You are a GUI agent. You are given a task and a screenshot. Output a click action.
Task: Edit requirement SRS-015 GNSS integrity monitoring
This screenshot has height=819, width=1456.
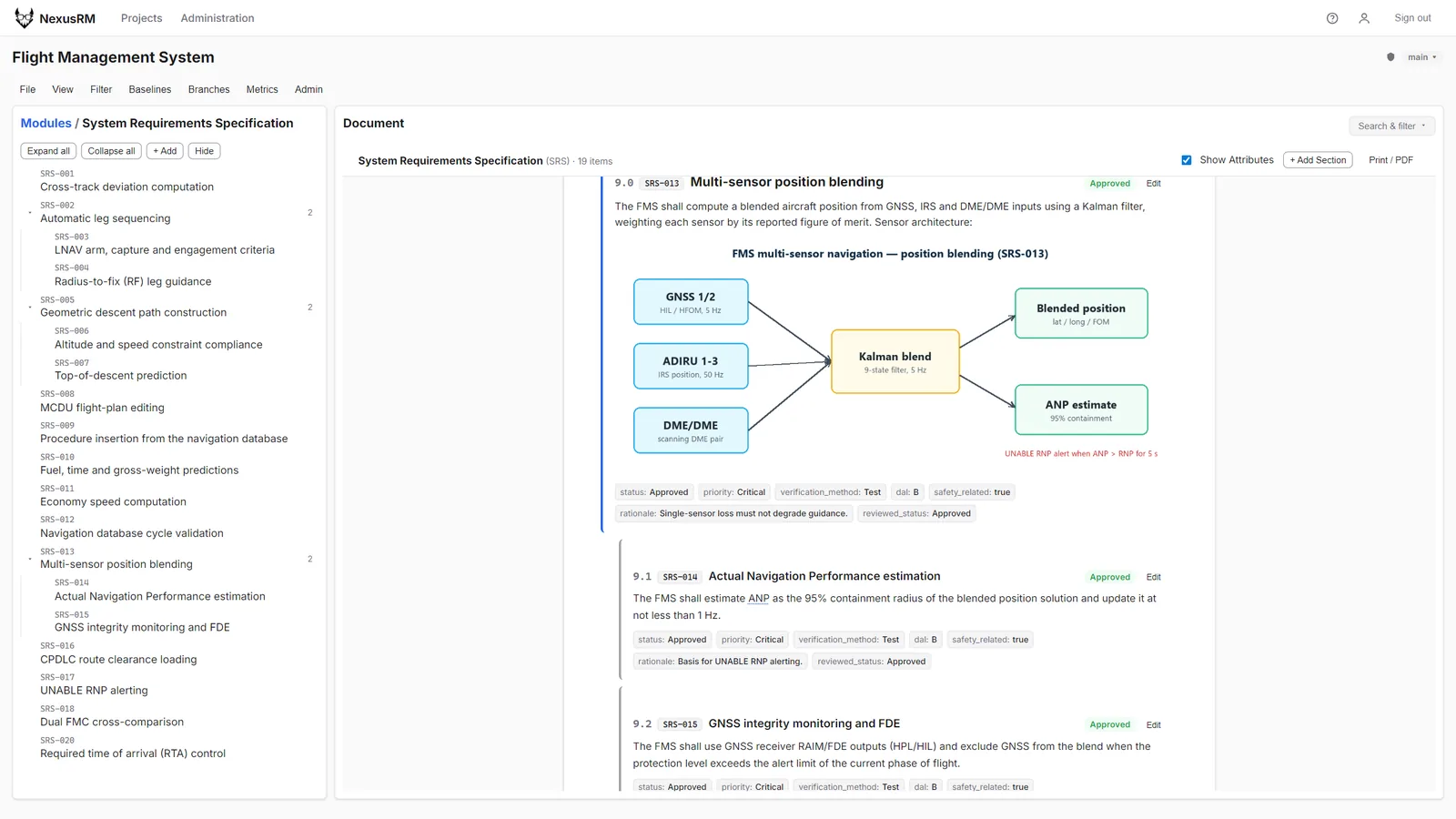(1153, 725)
